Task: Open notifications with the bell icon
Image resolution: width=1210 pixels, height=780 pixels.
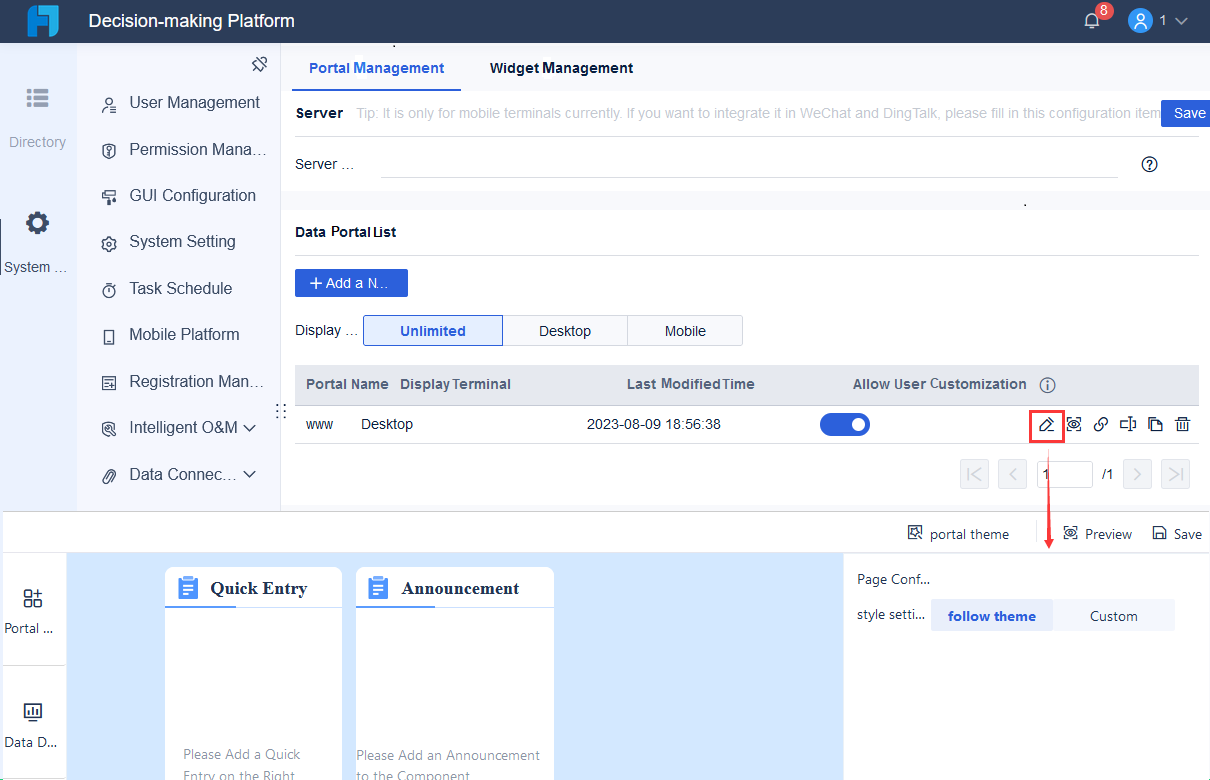Action: point(1091,20)
